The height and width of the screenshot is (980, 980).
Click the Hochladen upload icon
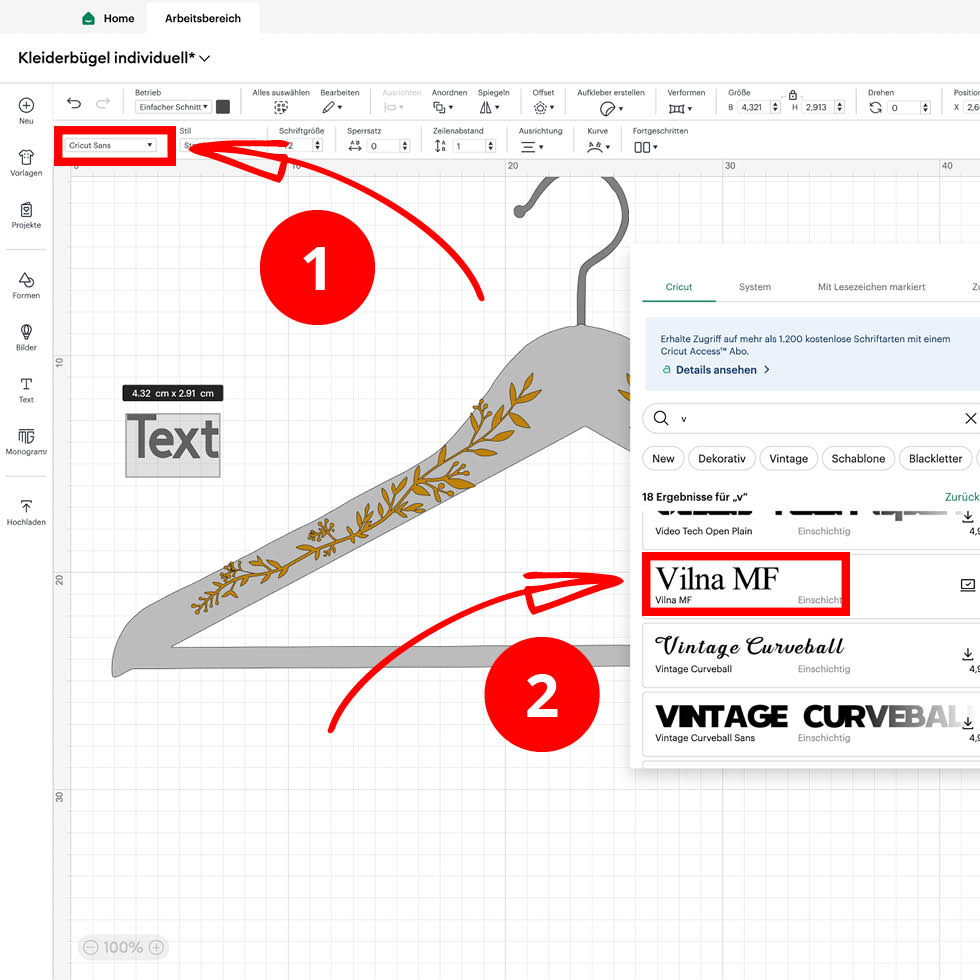[x=26, y=512]
